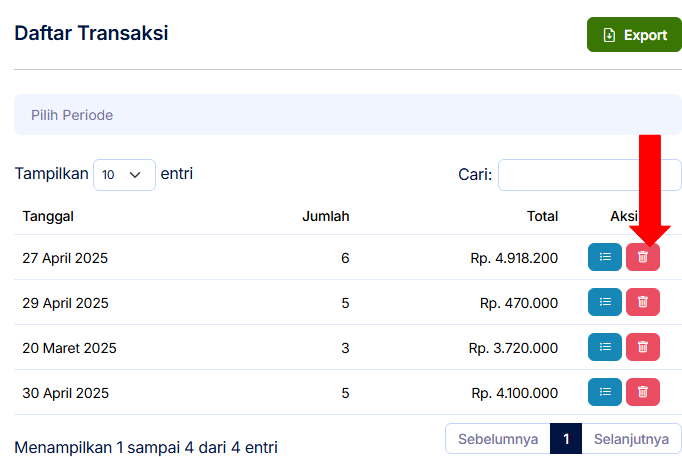
Task: Click the Selanjutnya pagination button
Action: pos(632,439)
